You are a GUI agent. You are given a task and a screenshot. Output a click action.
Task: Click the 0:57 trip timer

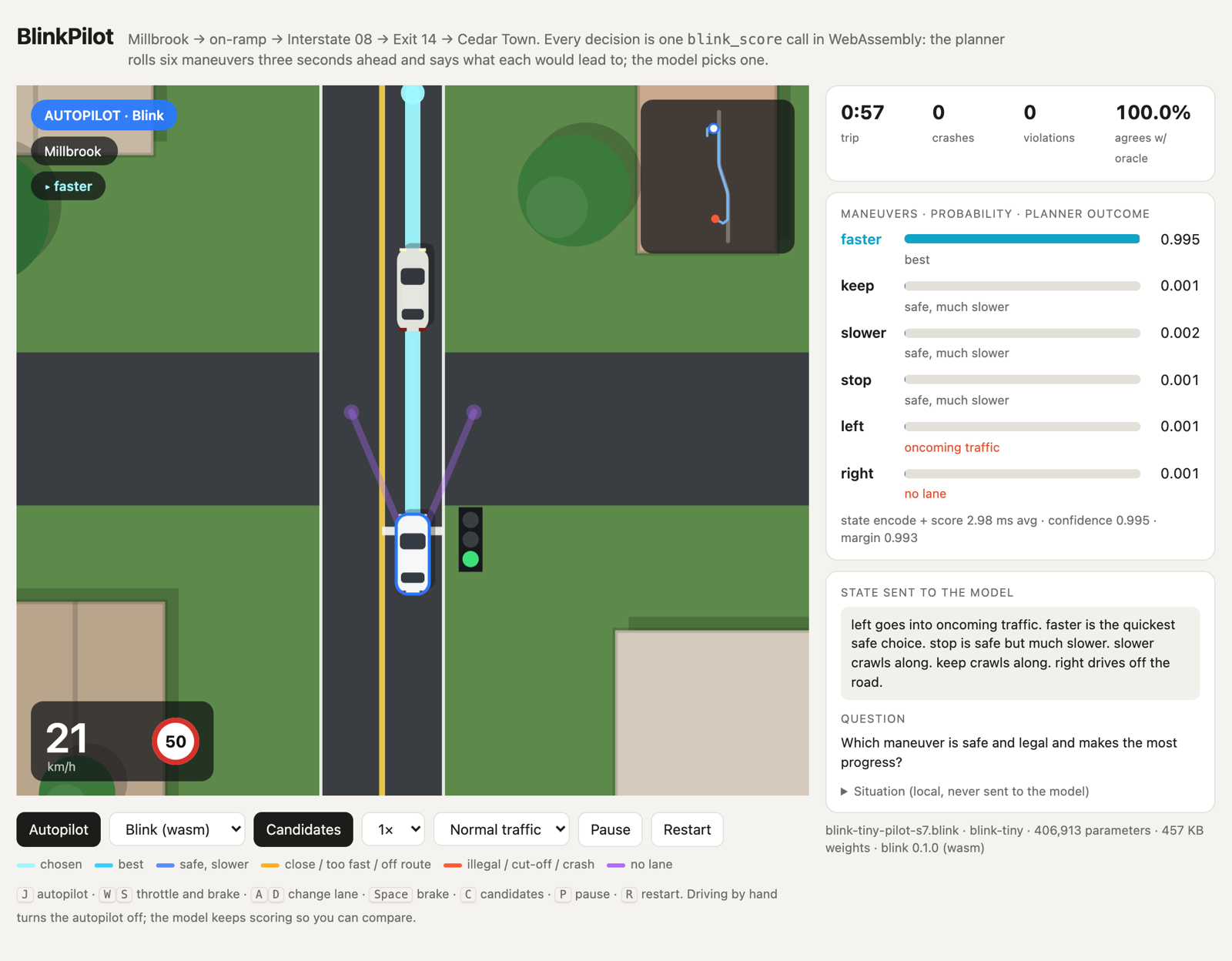[x=862, y=112]
